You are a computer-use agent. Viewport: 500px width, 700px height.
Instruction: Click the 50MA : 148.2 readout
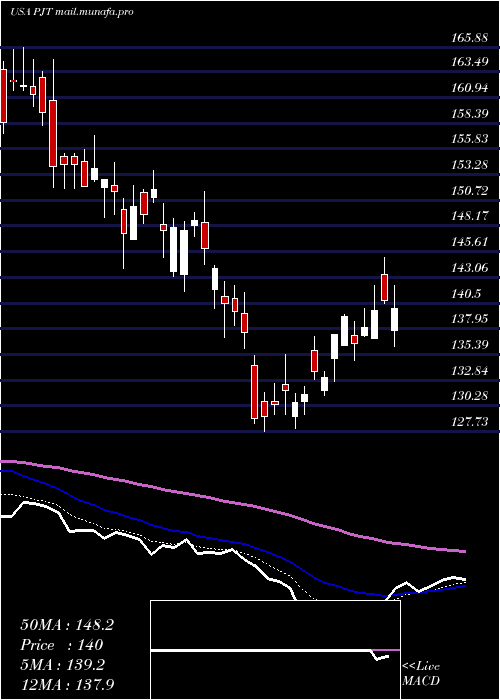(67, 625)
